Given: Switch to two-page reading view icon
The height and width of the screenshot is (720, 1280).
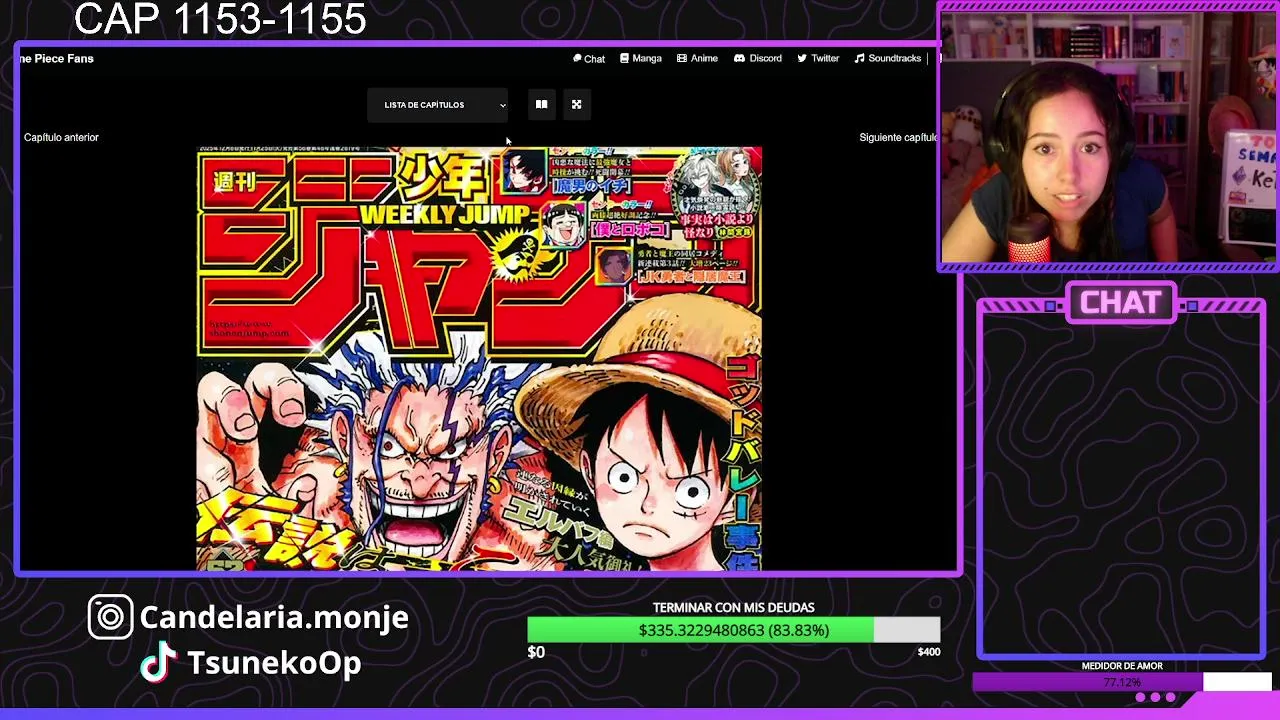Looking at the screenshot, I should (x=541, y=104).
